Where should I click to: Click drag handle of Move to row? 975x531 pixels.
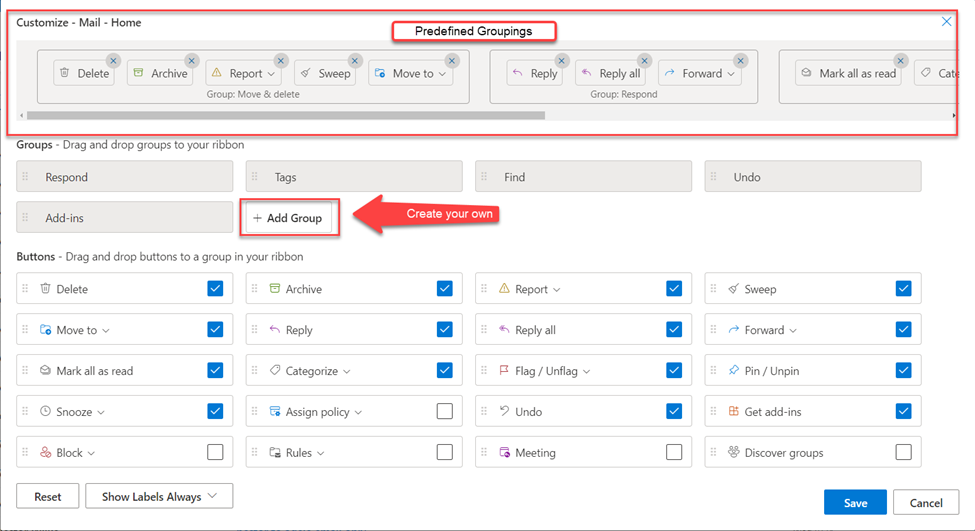click(x=25, y=330)
